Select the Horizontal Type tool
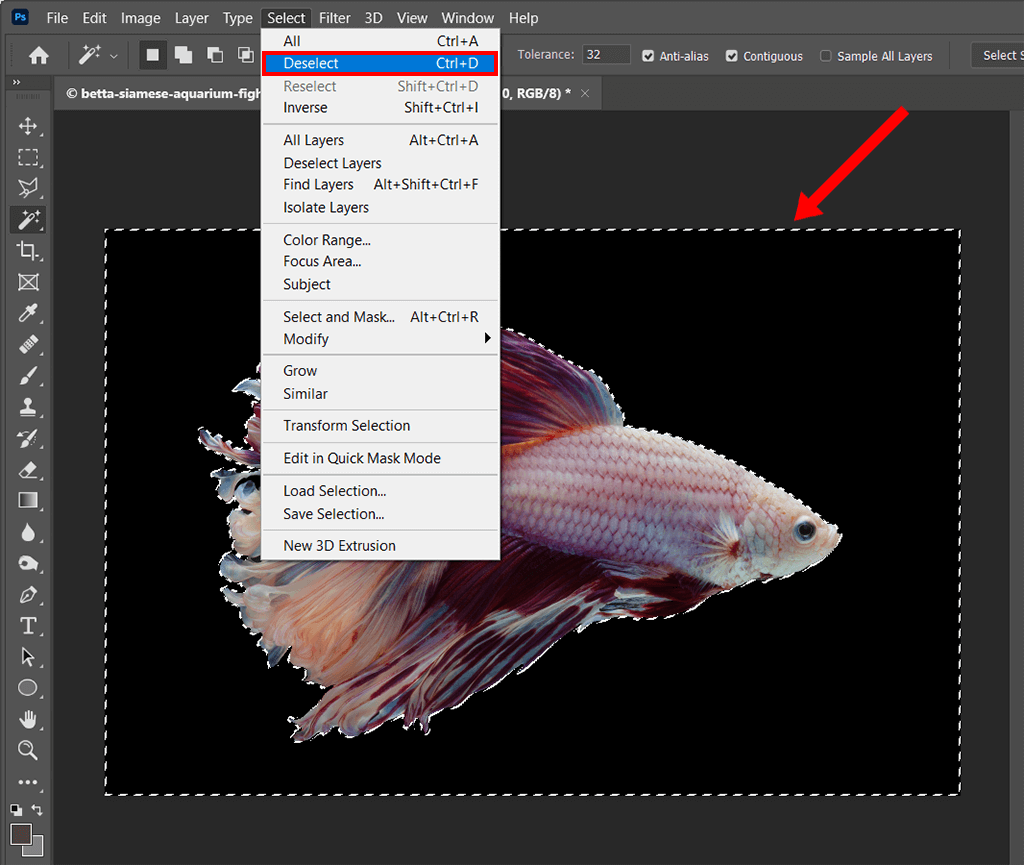Image resolution: width=1024 pixels, height=865 pixels. 27,625
